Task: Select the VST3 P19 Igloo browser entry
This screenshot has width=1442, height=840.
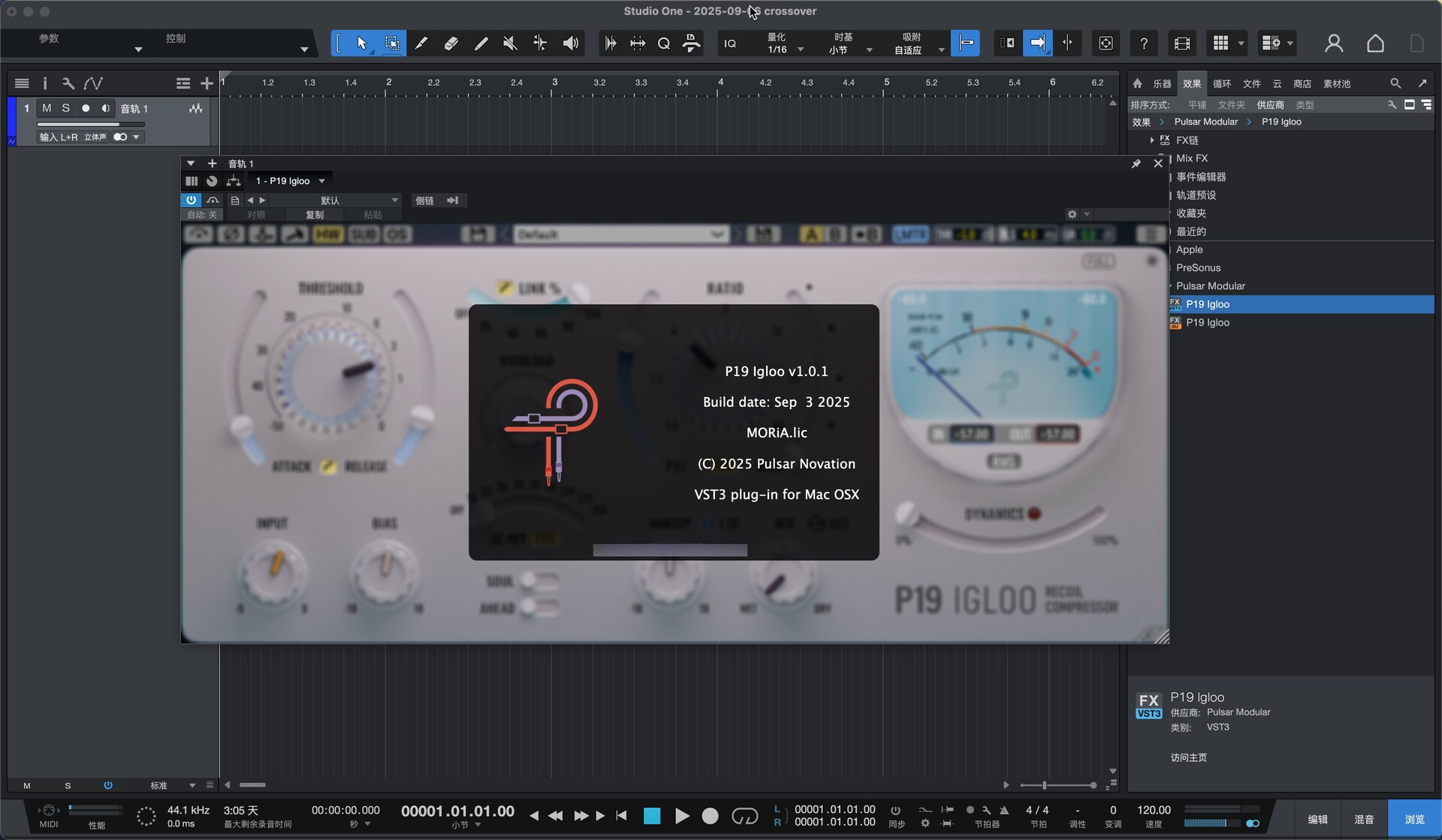Action: click(x=1301, y=304)
